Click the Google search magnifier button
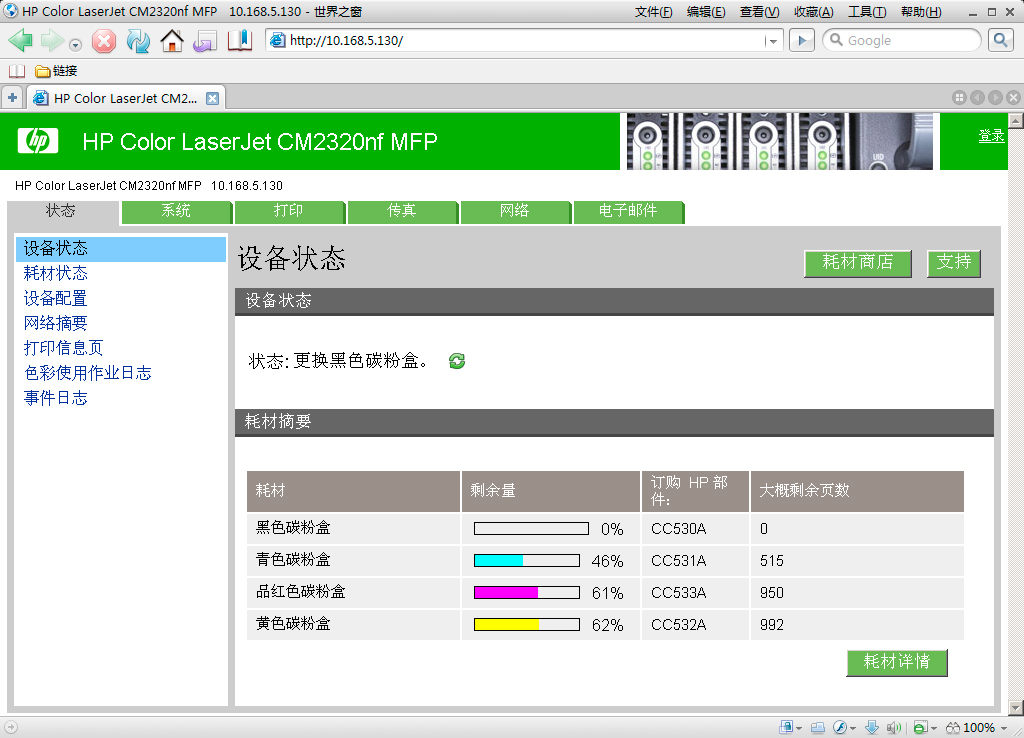 1000,40
